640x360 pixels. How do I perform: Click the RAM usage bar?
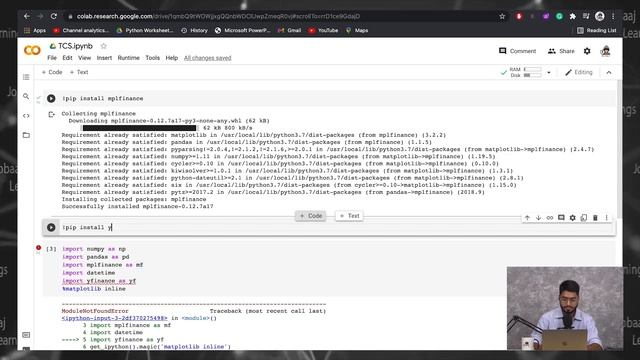coord(533,69)
